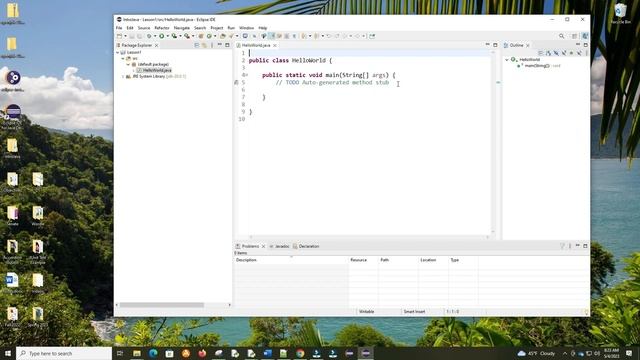Click the Last Edit Location icon

click(x=329, y=36)
